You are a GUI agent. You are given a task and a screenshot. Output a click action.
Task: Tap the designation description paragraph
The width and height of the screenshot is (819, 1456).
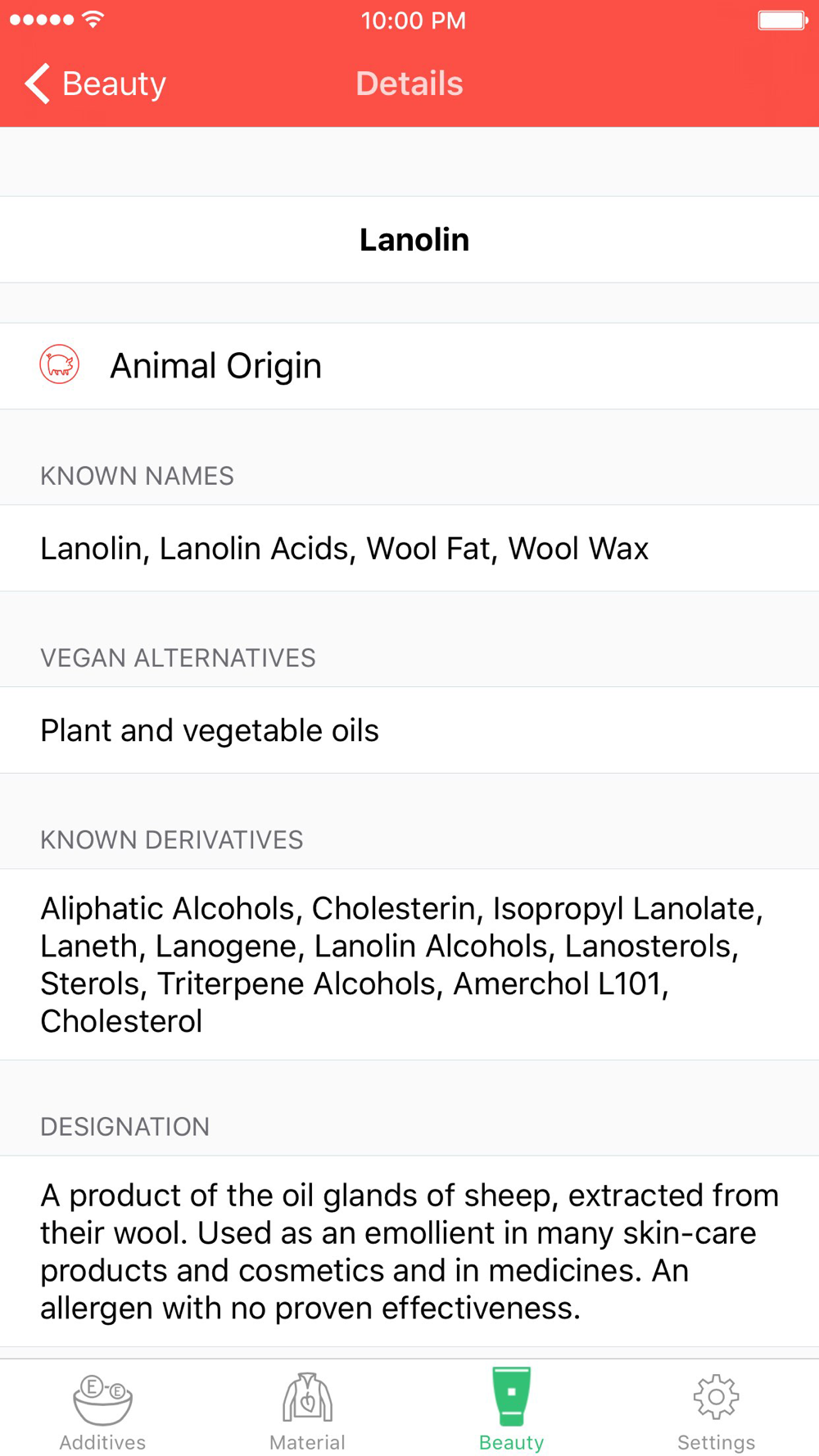[x=409, y=1251]
